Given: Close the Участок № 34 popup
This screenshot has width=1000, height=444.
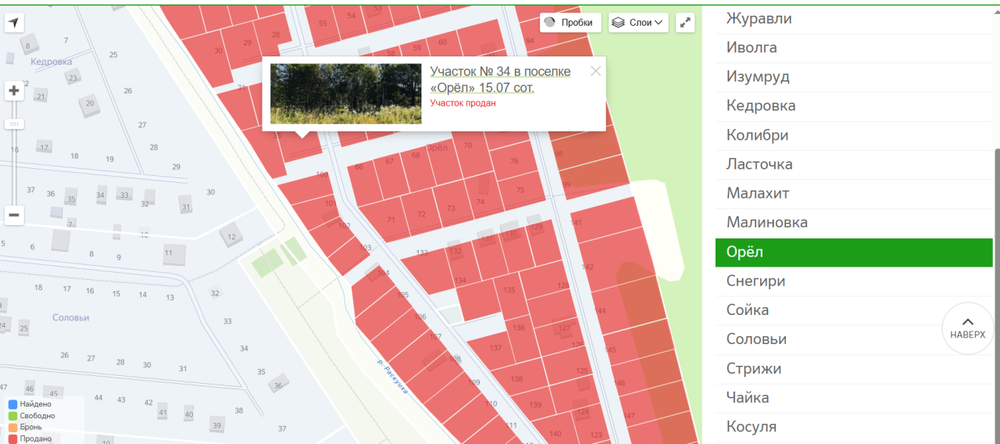Looking at the screenshot, I should [596, 71].
